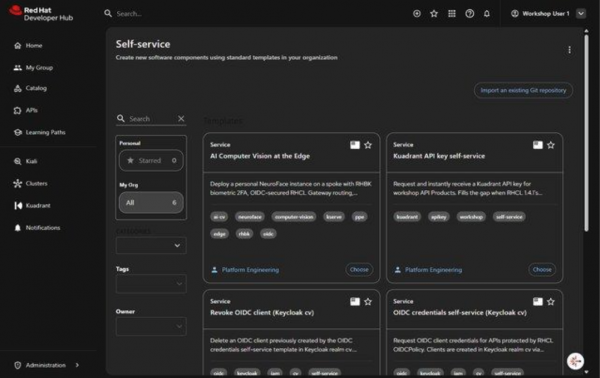Clear the templates search with X icon
This screenshot has height=378, width=600.
(181, 119)
